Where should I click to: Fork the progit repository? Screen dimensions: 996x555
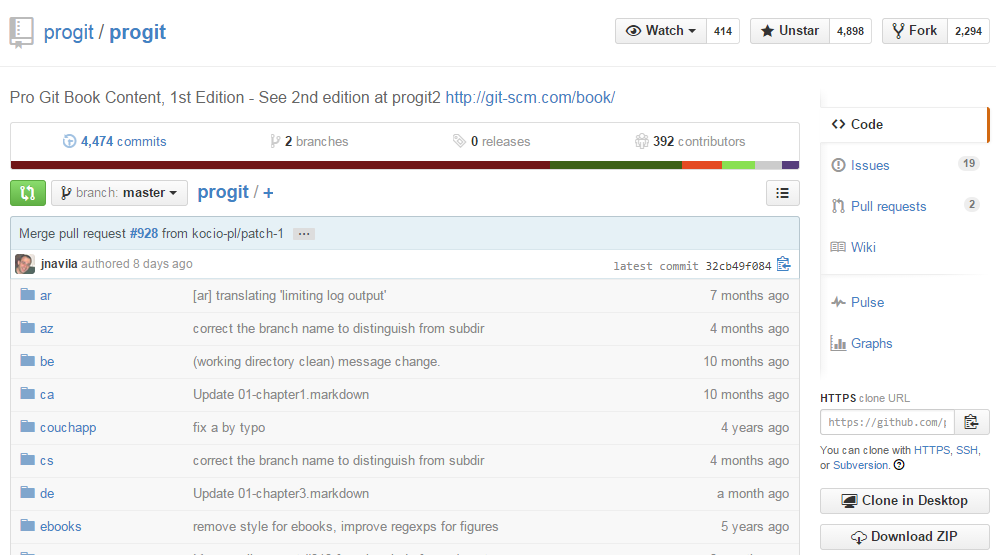tap(915, 30)
